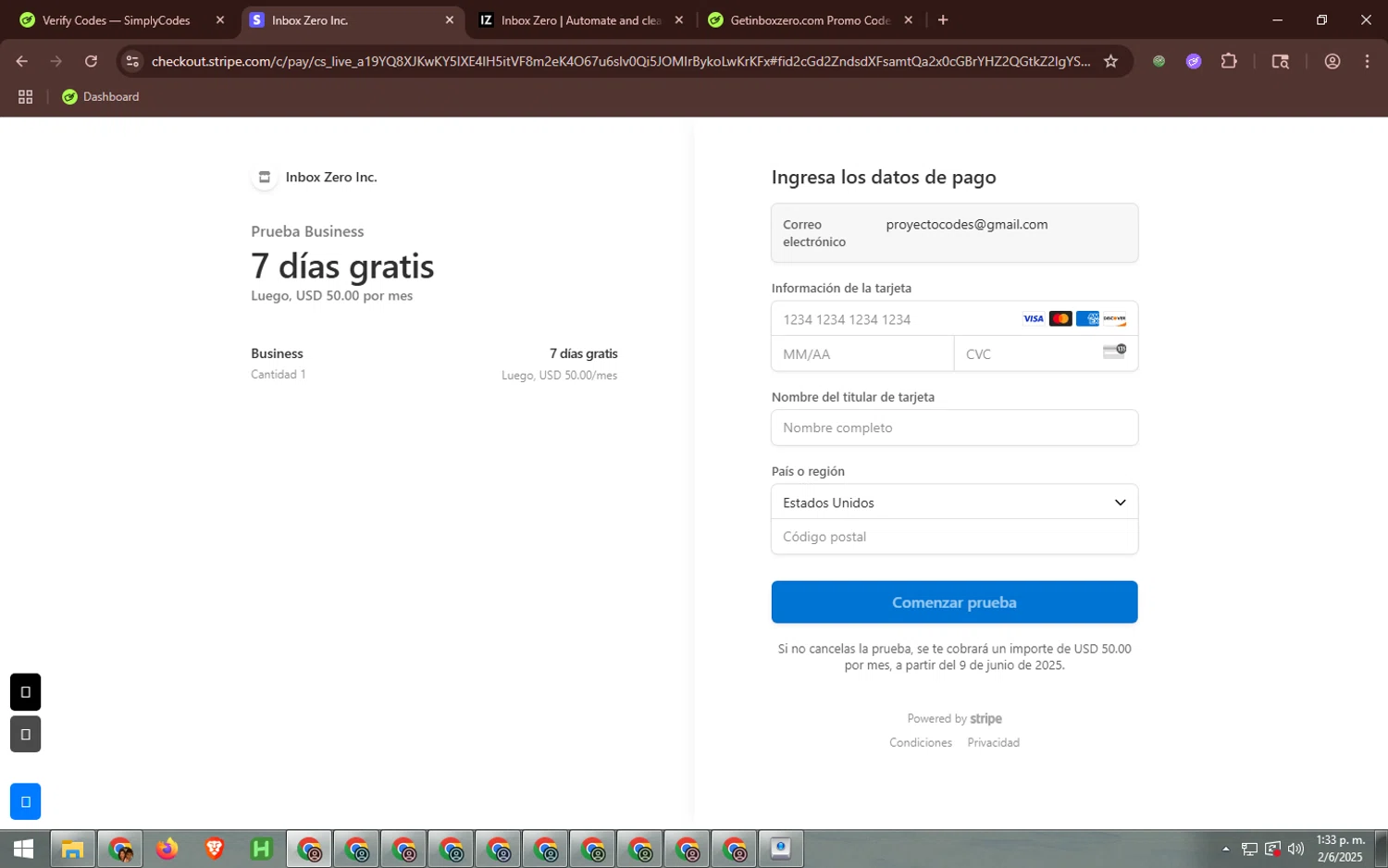1388x868 pixels.
Task: Click the Código postal field
Action: coord(954,537)
